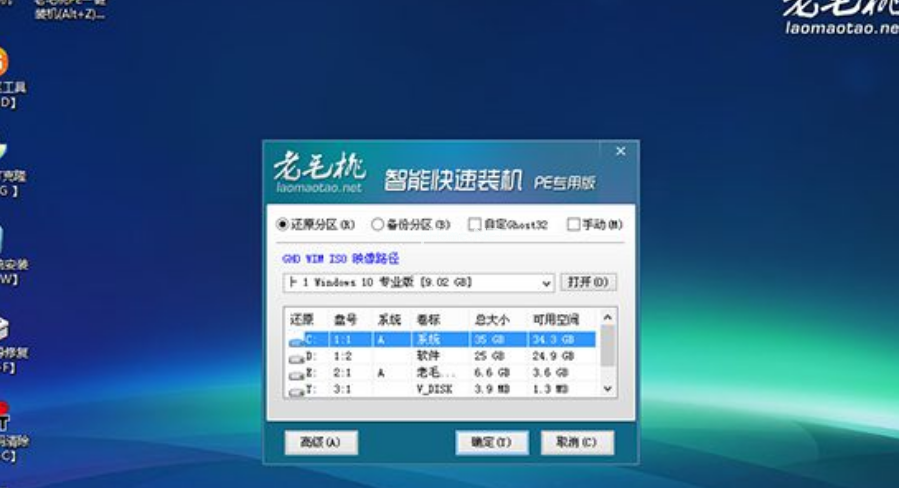Select the 还原分区 (R) radio button
This screenshot has width=899, height=488.
click(282, 225)
